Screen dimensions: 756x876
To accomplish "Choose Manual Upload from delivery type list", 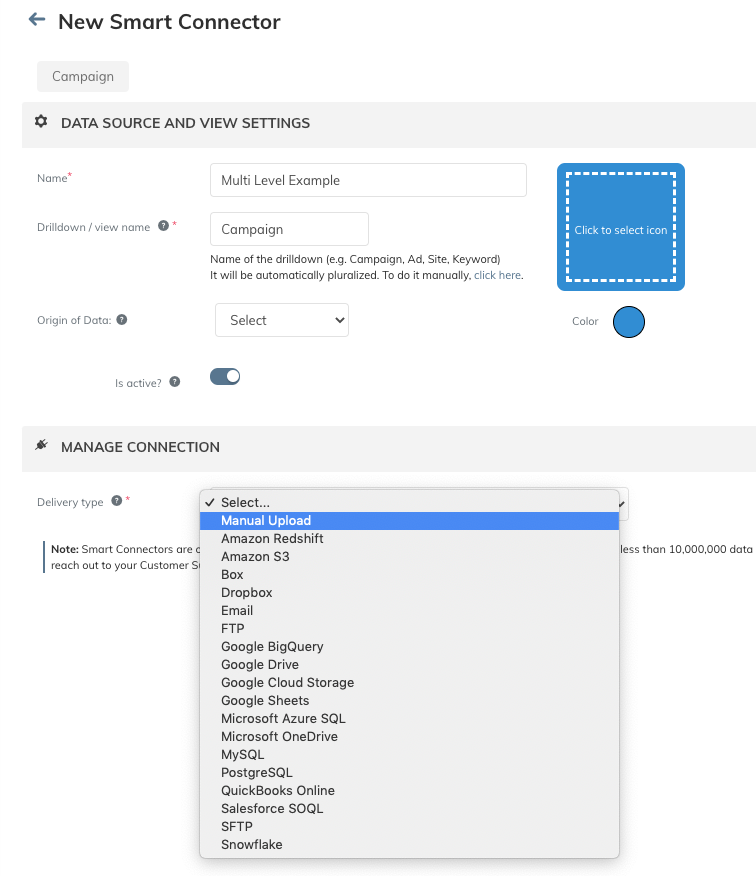I will coord(409,521).
